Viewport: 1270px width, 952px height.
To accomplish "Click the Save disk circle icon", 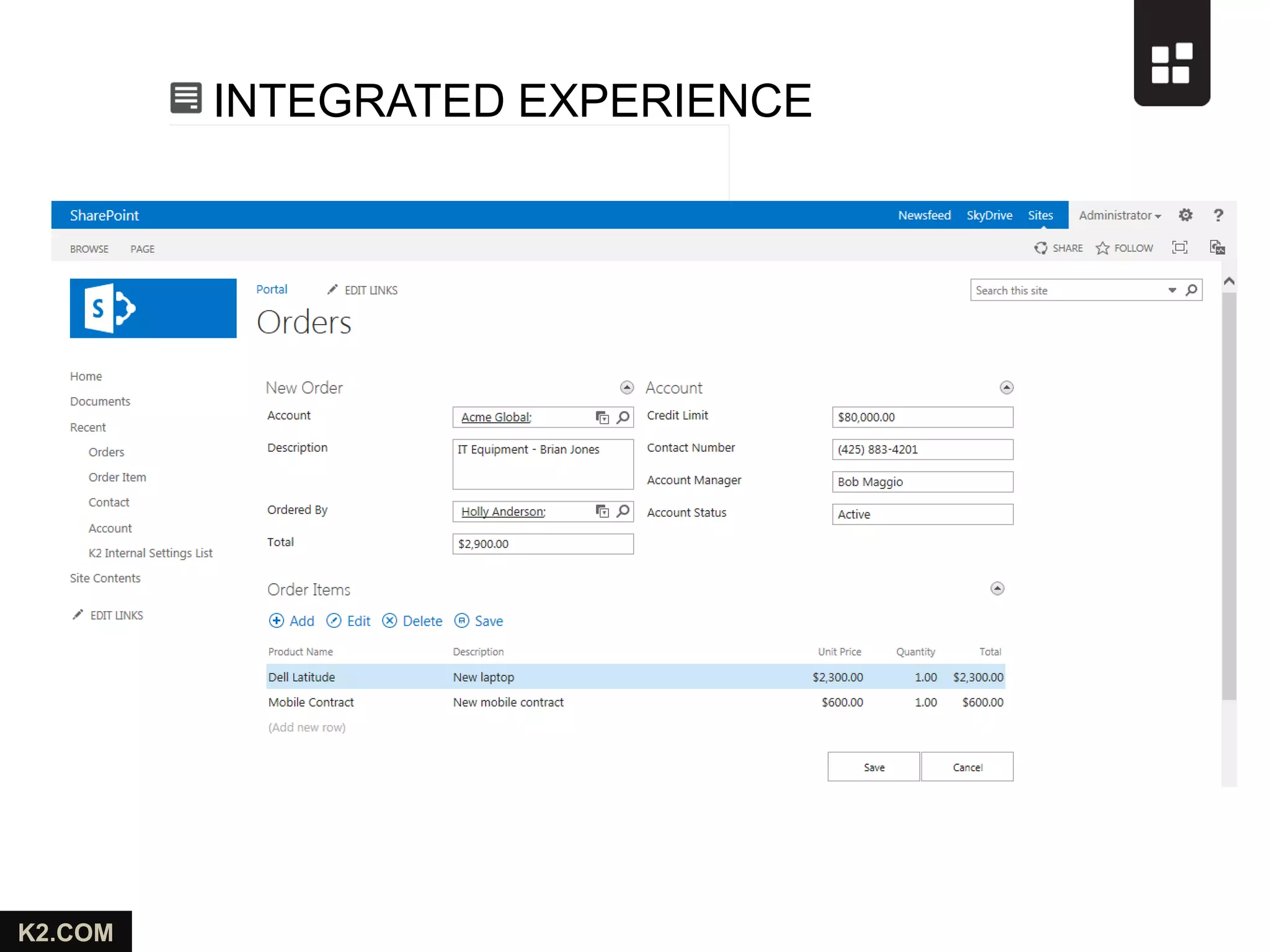I will (461, 620).
